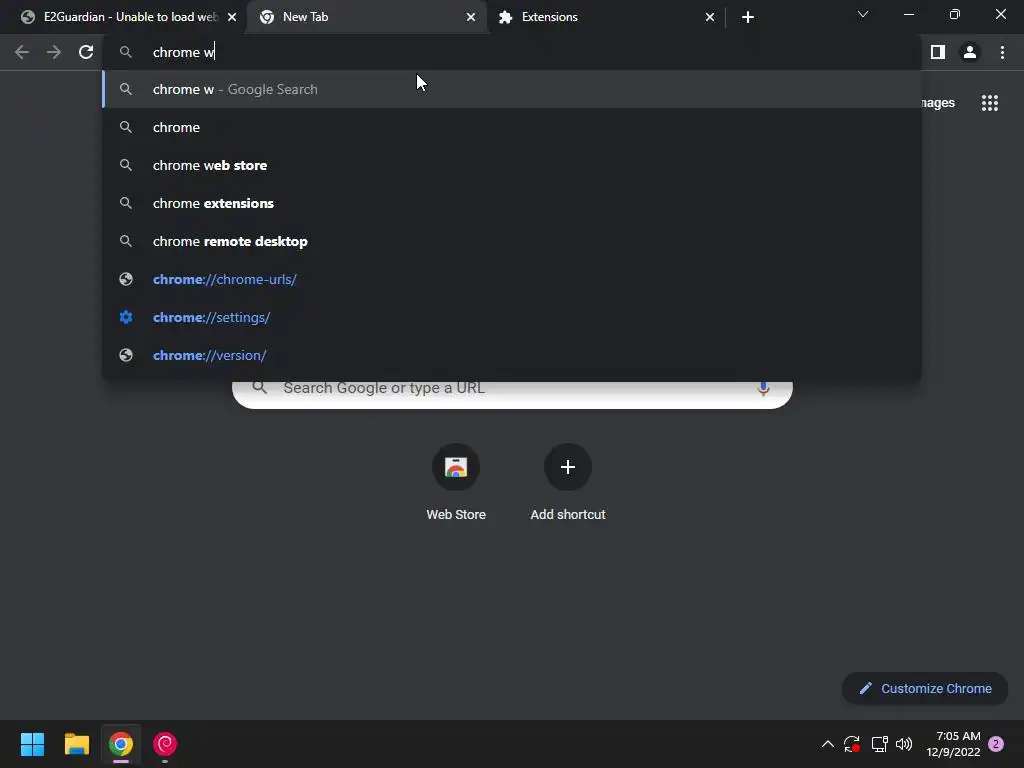Open the Google apps grid
This screenshot has width=1024, height=768.
click(990, 103)
